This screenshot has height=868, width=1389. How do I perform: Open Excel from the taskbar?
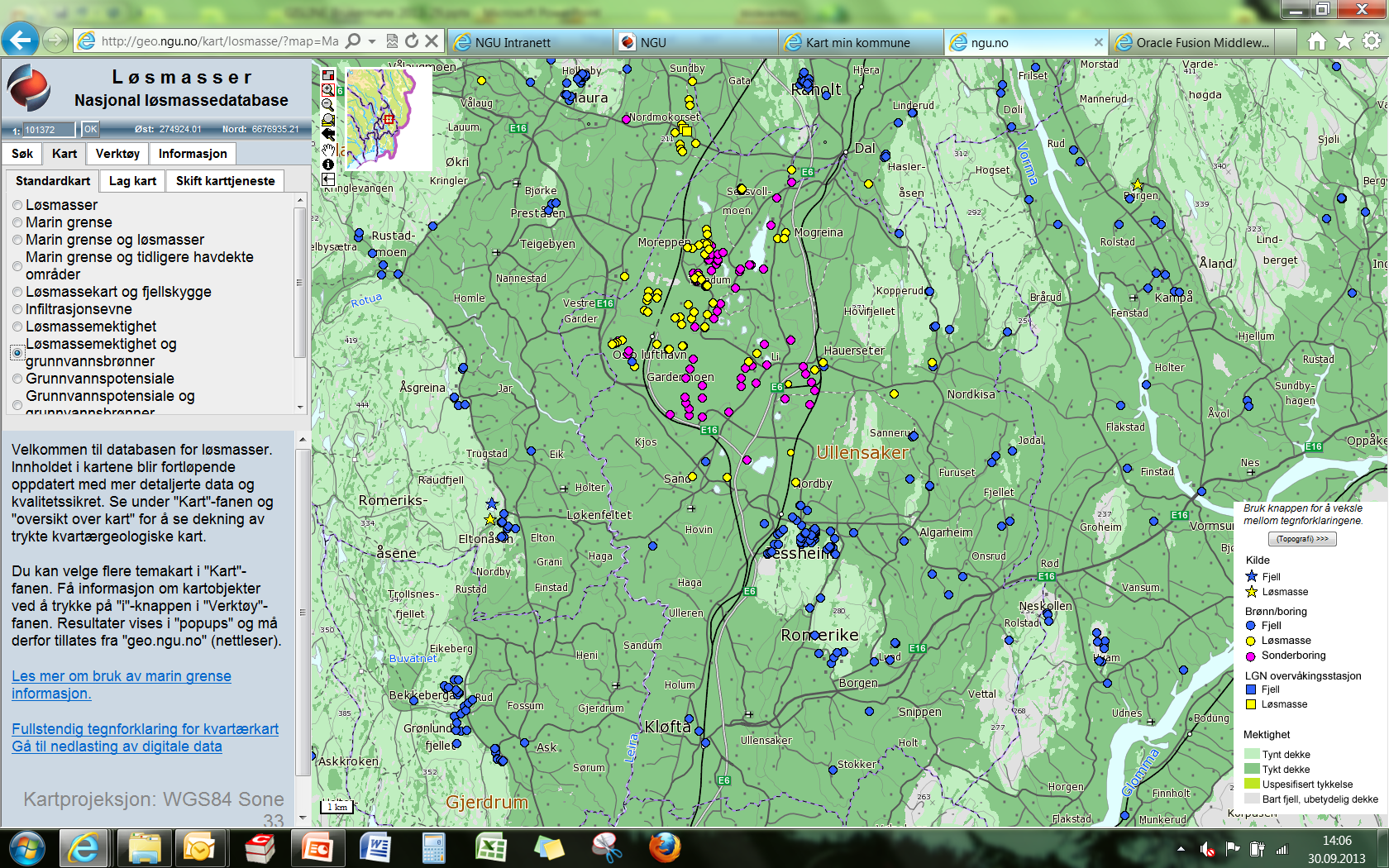pyautogui.click(x=490, y=848)
